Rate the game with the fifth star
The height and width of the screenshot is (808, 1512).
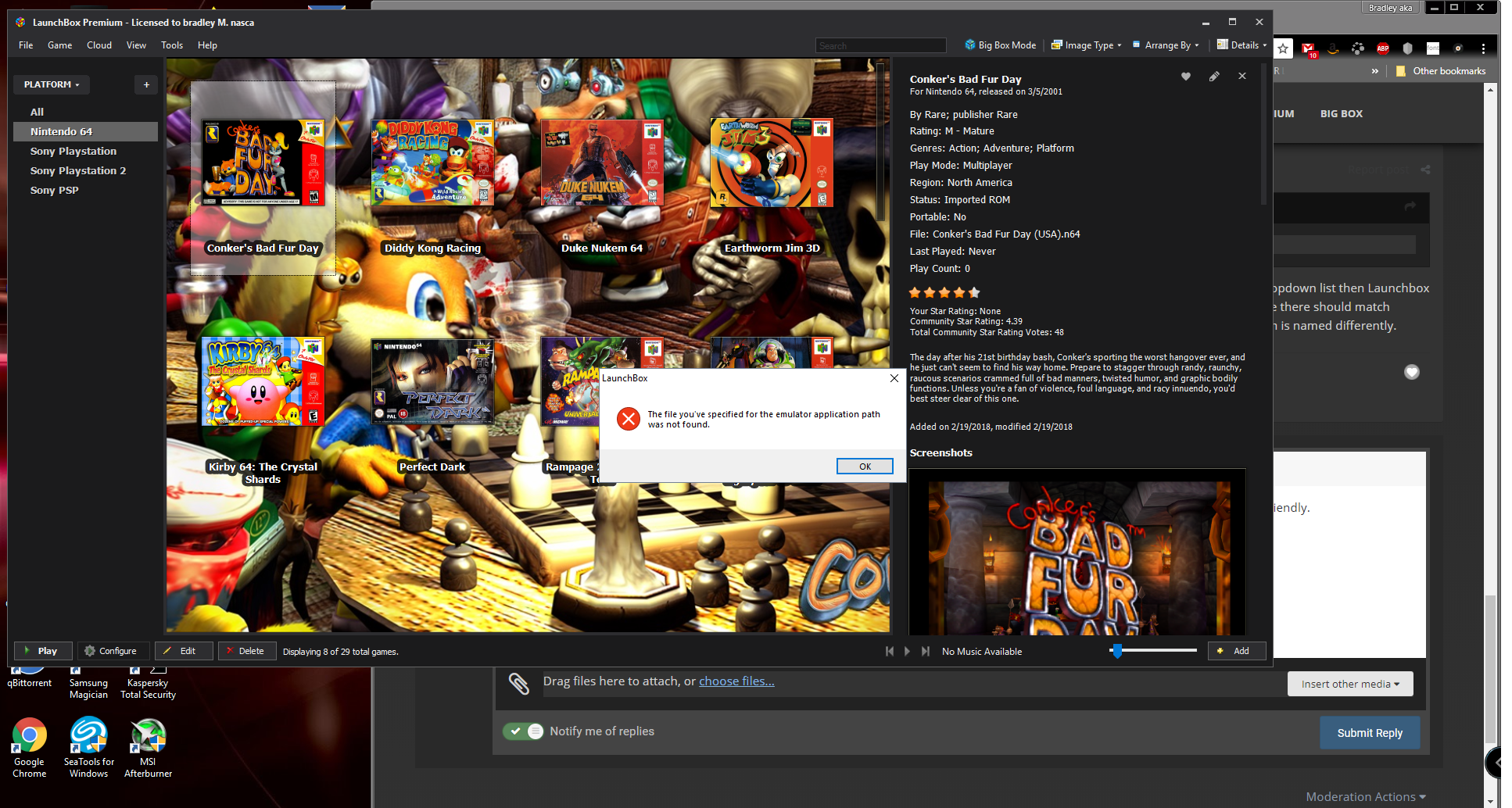click(x=974, y=293)
